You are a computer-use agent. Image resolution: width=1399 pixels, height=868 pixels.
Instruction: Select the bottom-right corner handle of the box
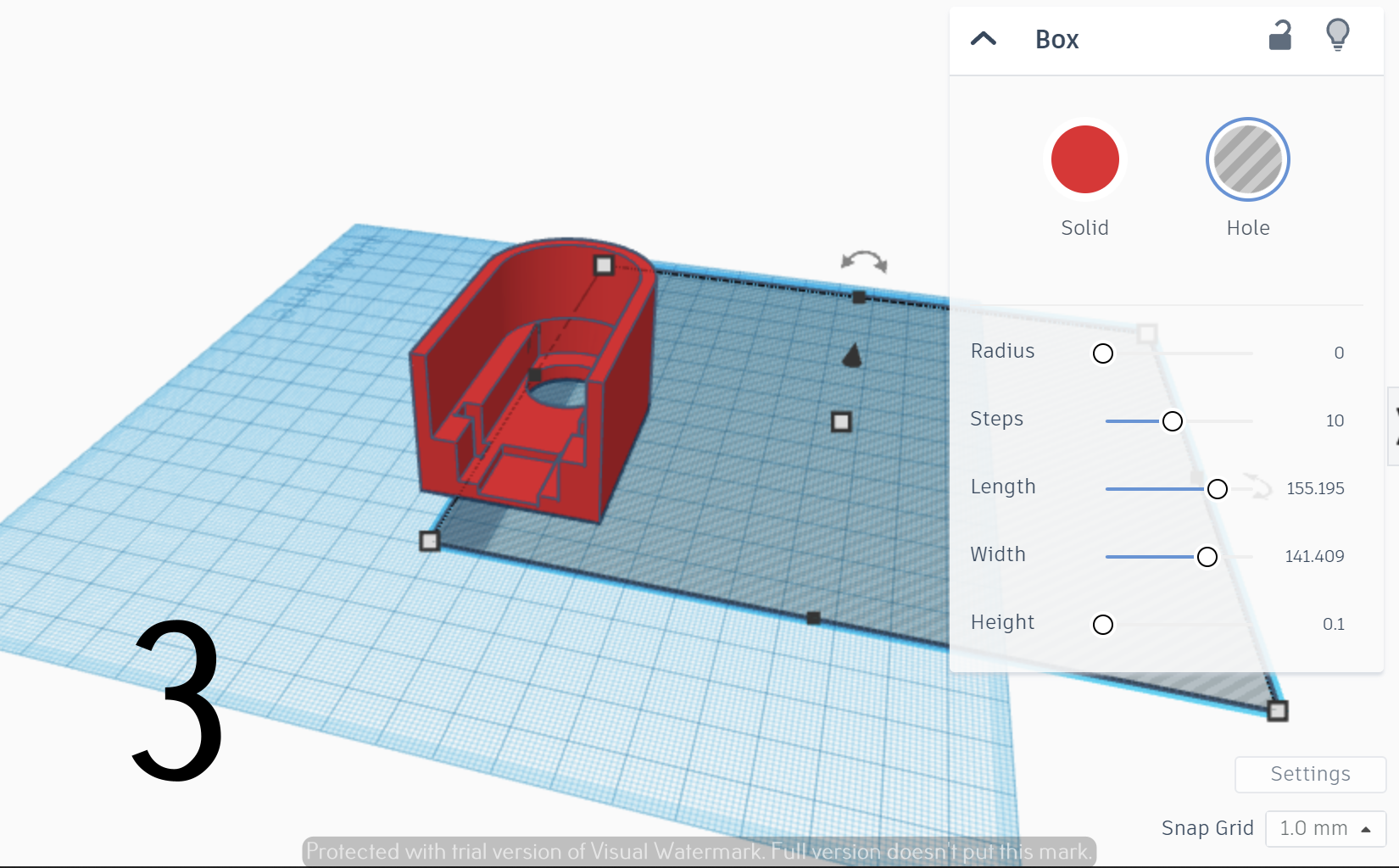(1278, 711)
